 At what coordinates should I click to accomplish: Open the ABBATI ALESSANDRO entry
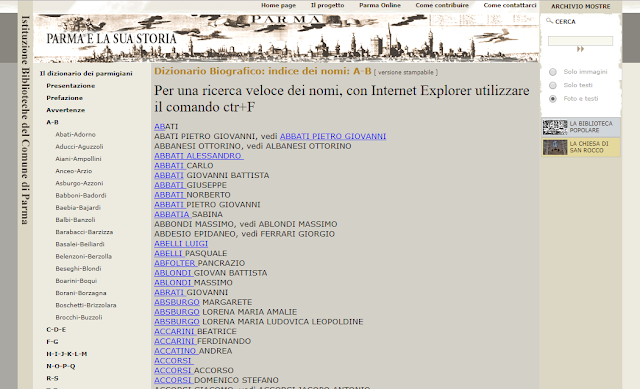click(x=199, y=156)
